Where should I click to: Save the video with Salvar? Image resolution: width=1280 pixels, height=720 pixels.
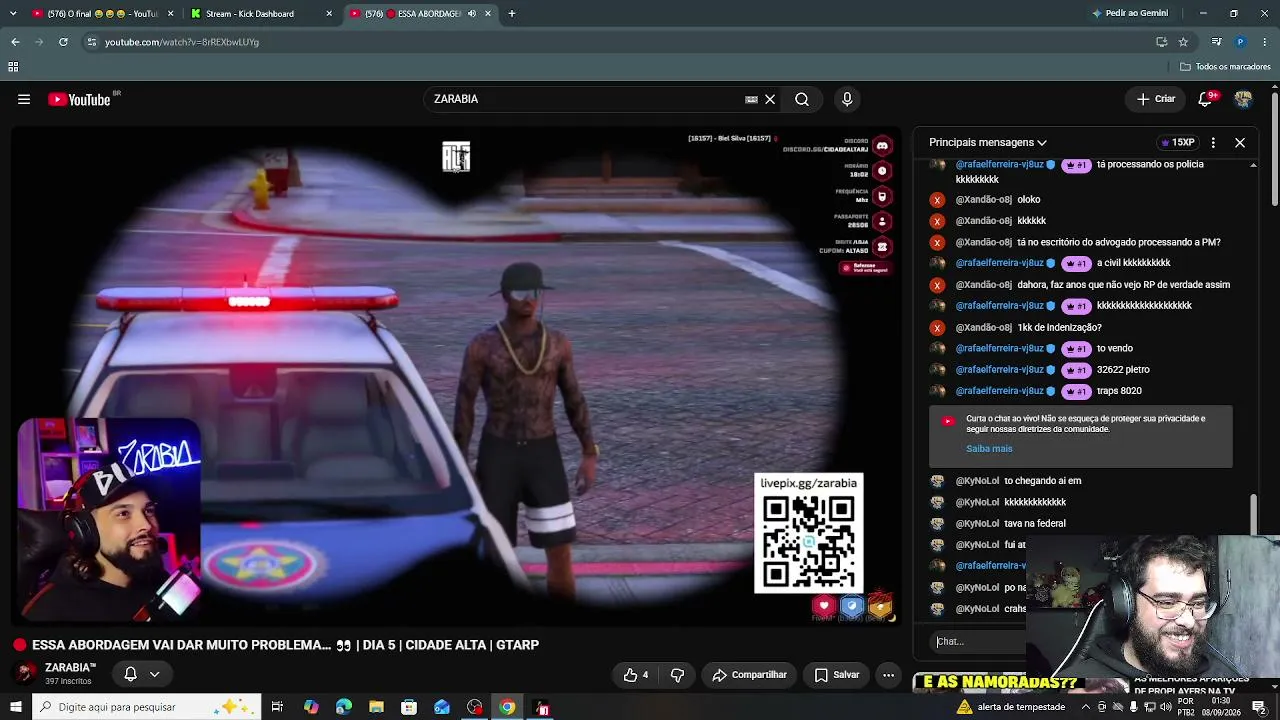click(836, 675)
